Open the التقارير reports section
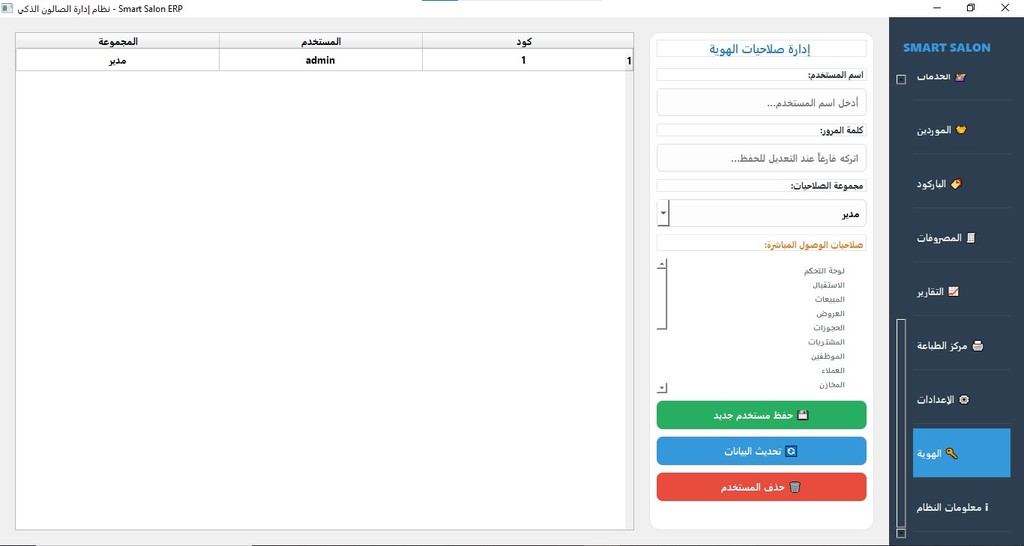The height and width of the screenshot is (546, 1024). coord(961,291)
